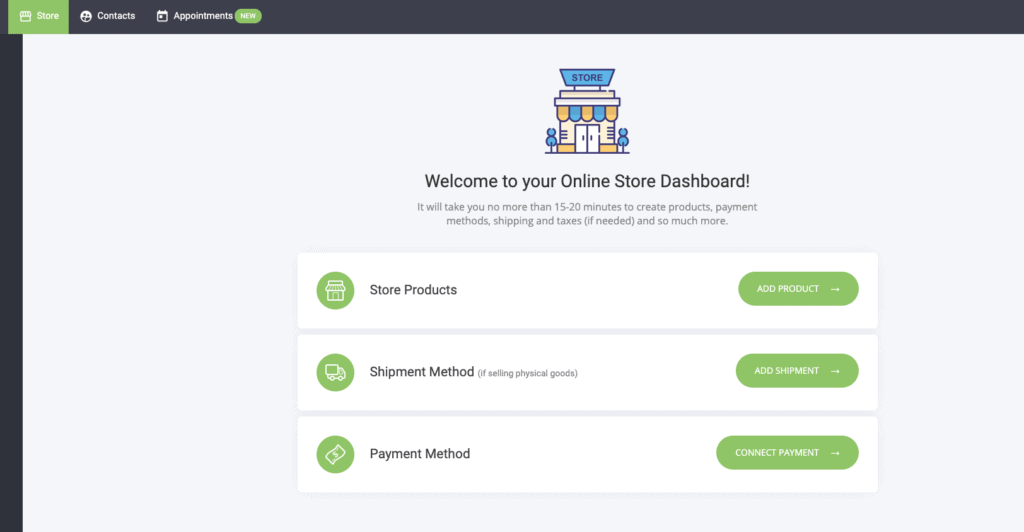Click the 15-20 minutes description paragraph

(x=587, y=213)
